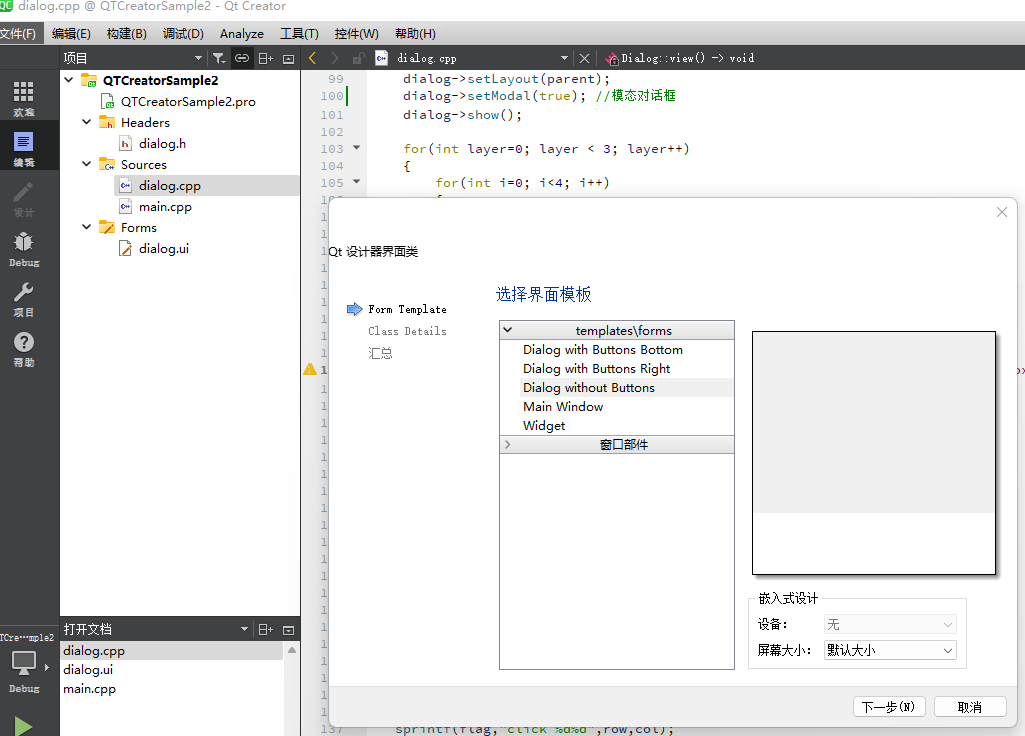Collapse the QTCreatorSample2 project node
The width and height of the screenshot is (1025, 736).
tap(69, 80)
